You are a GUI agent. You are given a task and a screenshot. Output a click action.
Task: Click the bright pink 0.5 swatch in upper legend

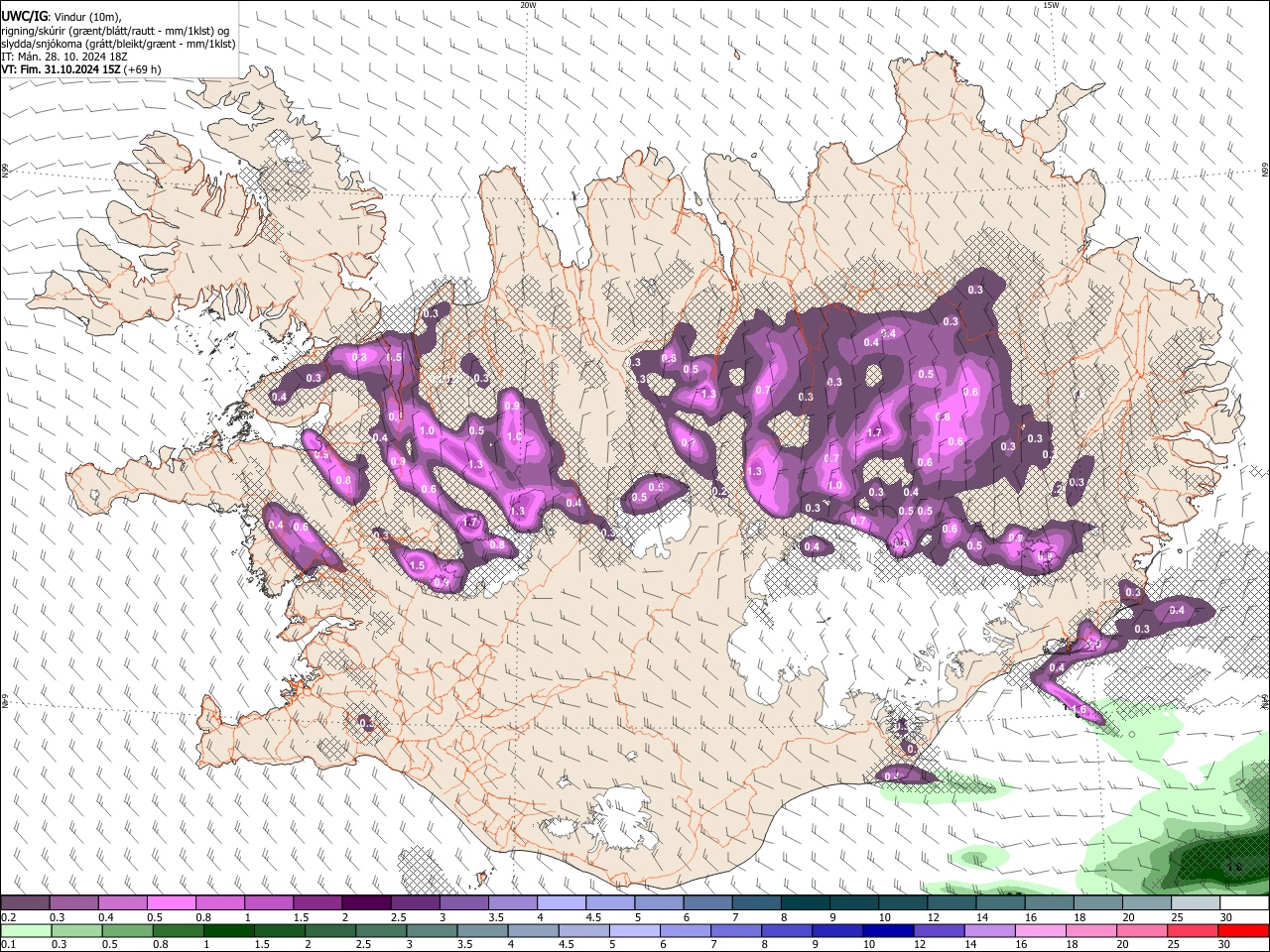pos(171,903)
